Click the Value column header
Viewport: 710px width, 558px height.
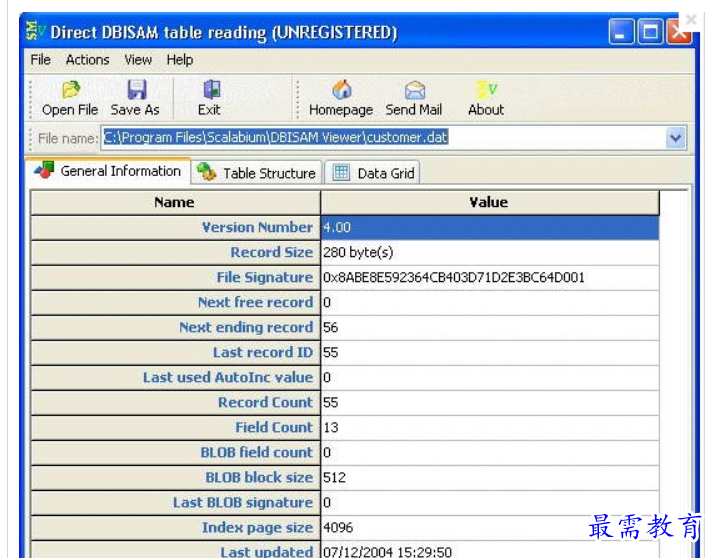coord(489,202)
